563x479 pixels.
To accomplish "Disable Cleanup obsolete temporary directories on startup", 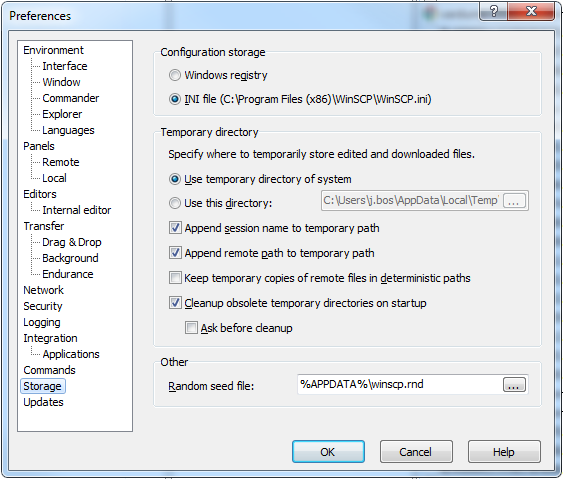I will pyautogui.click(x=175, y=303).
